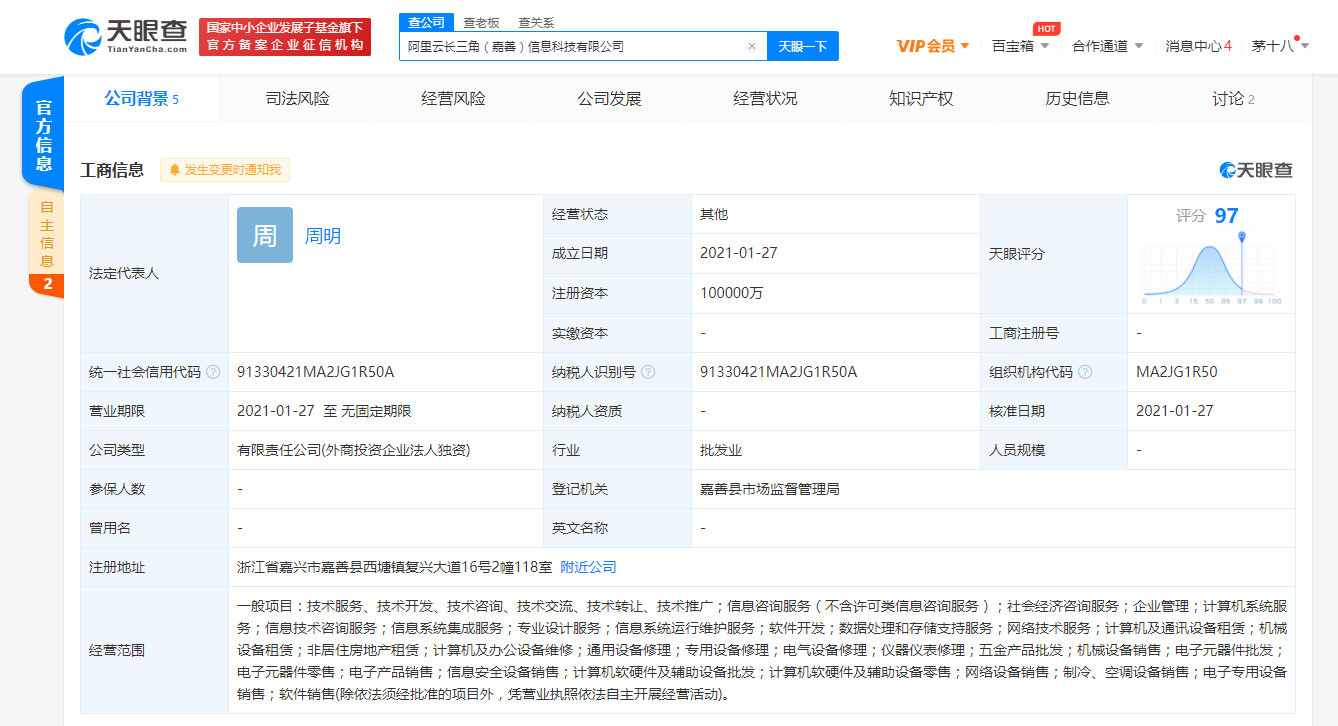Switch to the 知识产权 tab
The width and height of the screenshot is (1338, 726).
pyautogui.click(x=920, y=98)
